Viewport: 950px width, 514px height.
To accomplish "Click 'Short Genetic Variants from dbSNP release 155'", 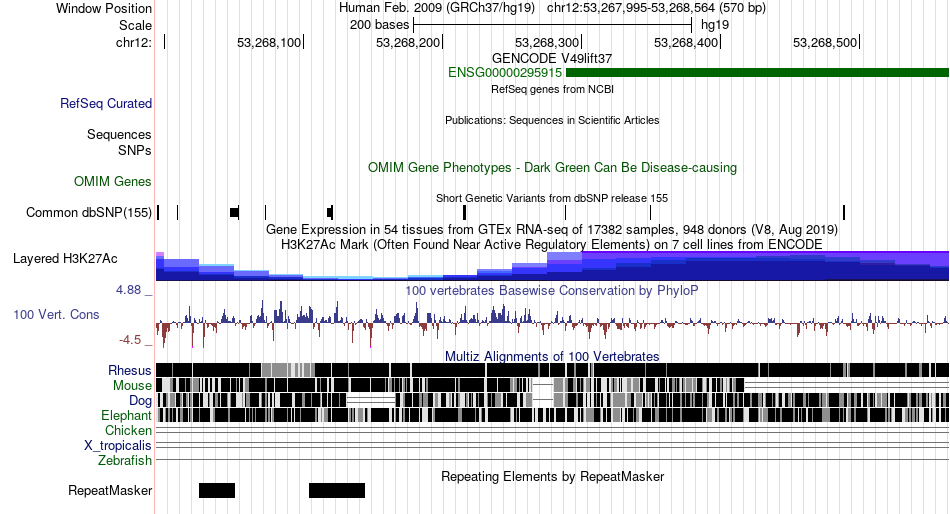I will pos(552,198).
